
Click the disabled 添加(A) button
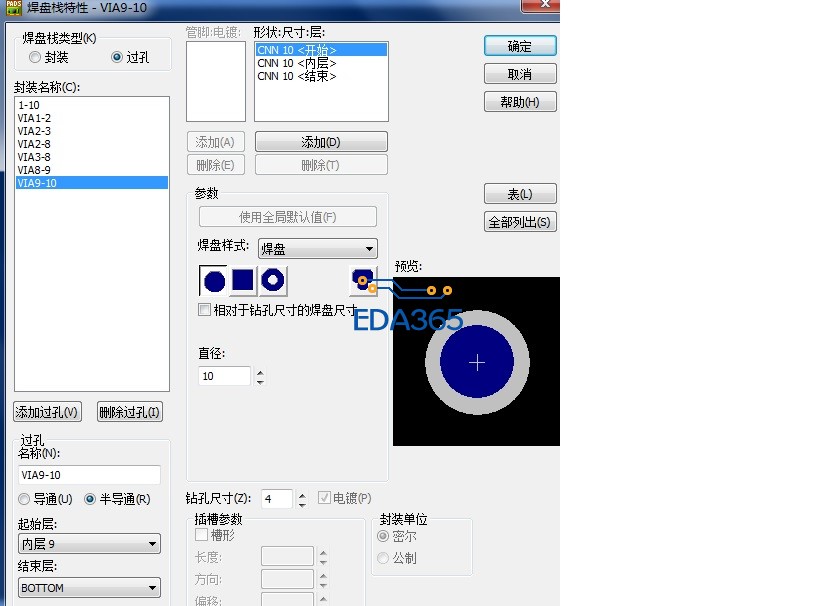click(215, 142)
